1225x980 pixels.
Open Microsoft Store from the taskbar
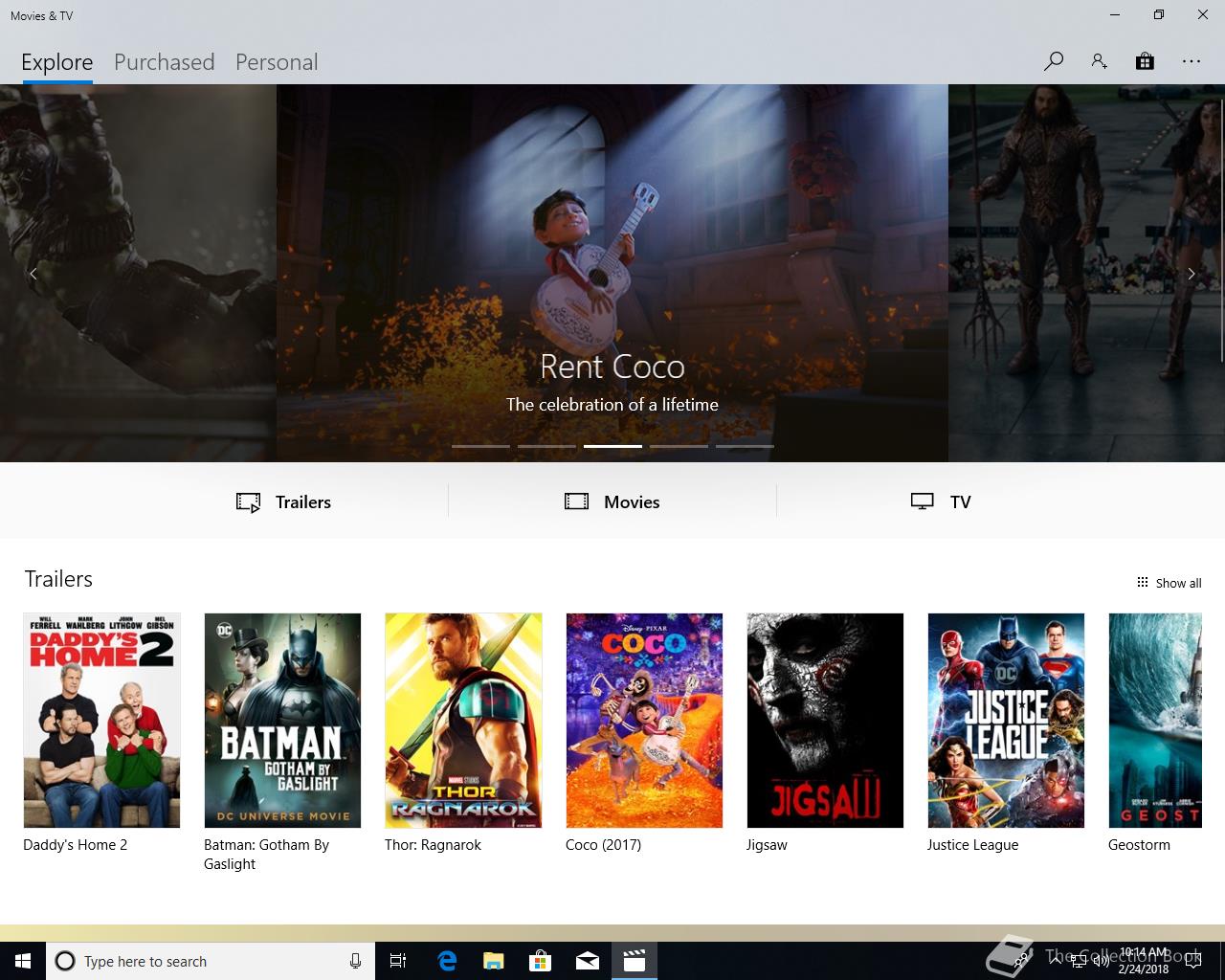click(x=541, y=961)
